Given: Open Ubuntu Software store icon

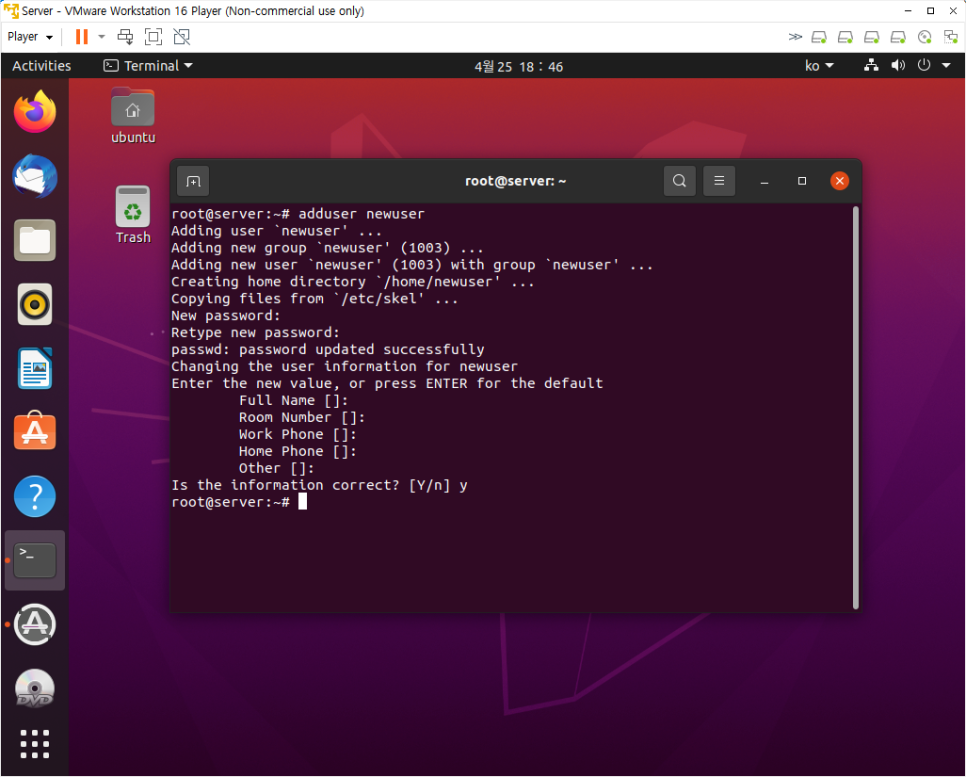Looking at the screenshot, I should point(35,431).
